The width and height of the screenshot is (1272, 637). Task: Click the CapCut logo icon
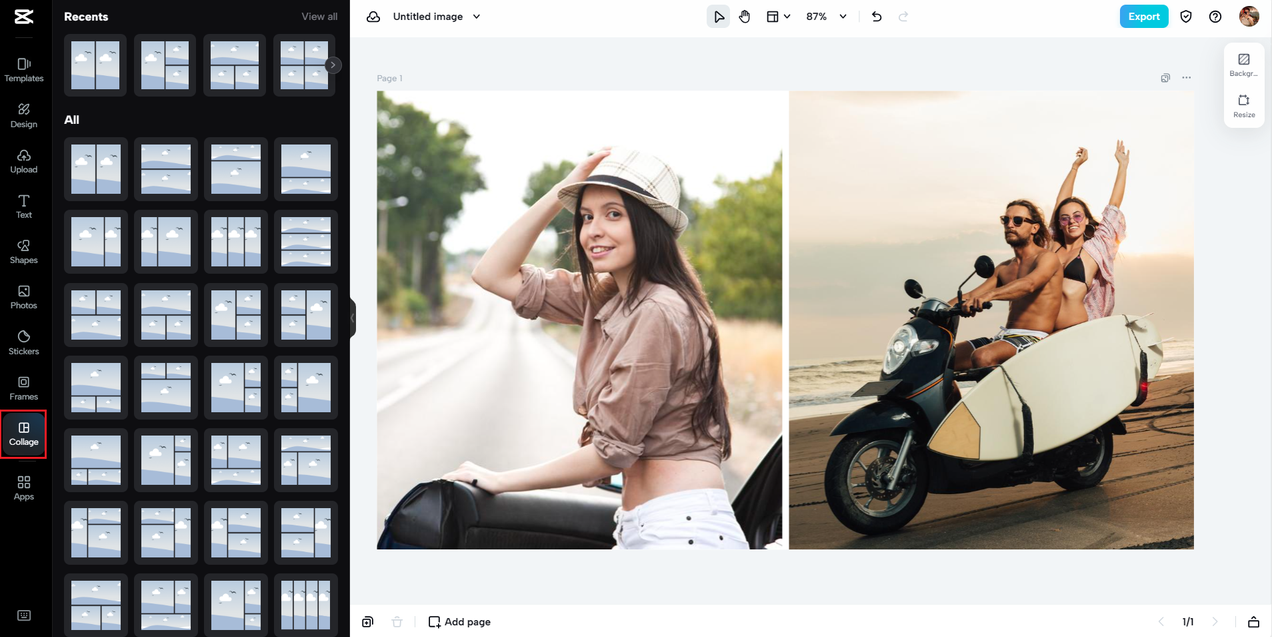coord(24,17)
